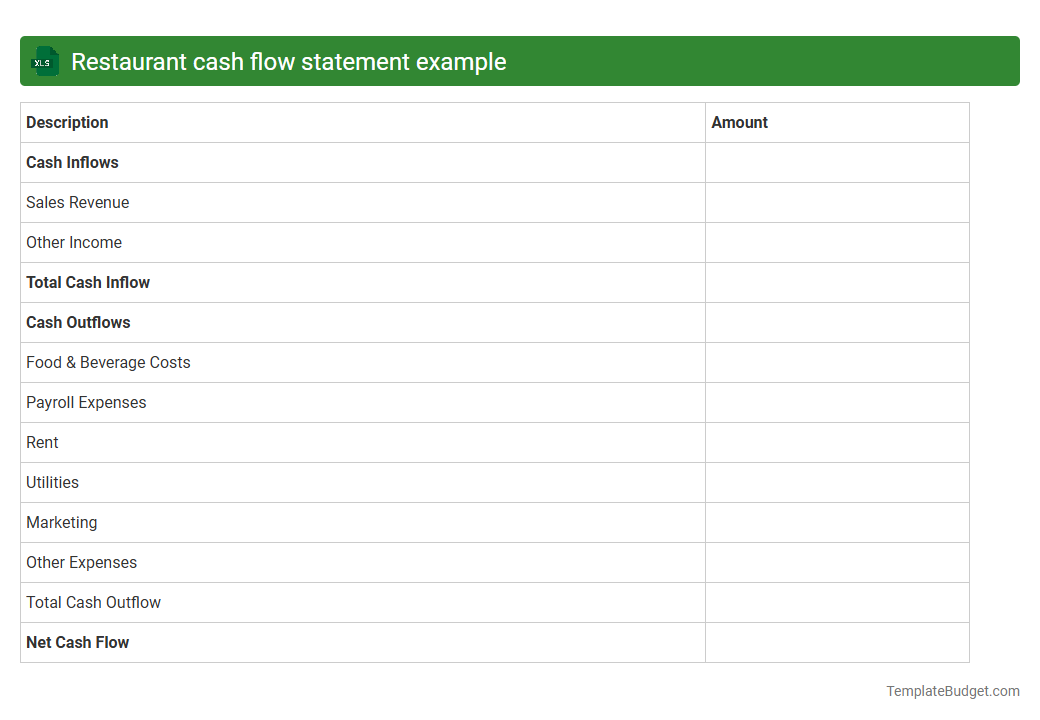
Task: Open the TemplateBudget.com link
Action: (952, 690)
